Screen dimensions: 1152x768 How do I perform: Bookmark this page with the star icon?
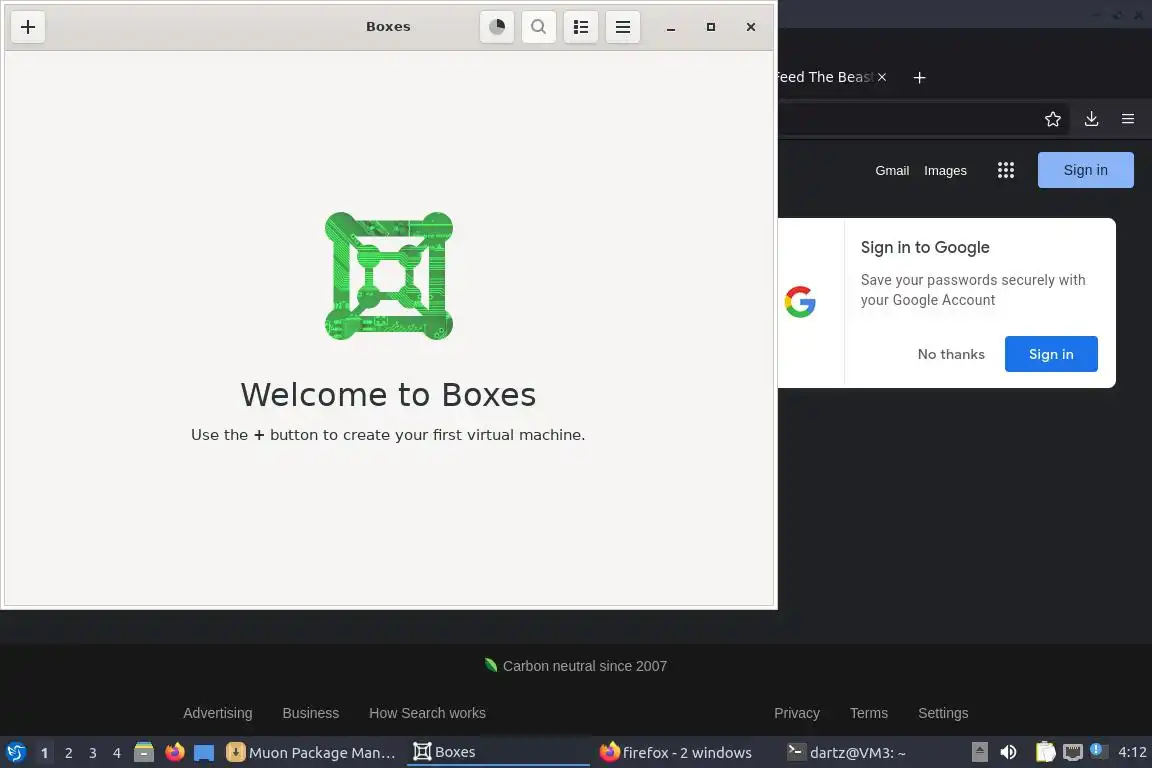1053,119
